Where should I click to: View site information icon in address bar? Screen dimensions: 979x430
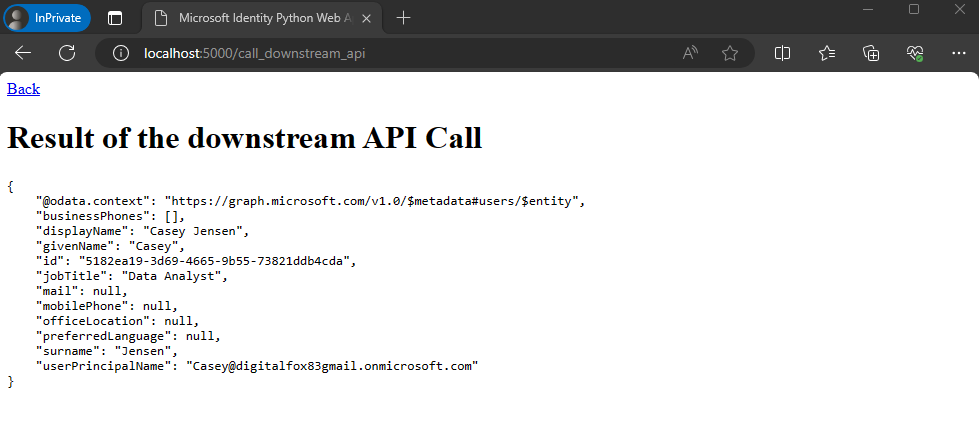pyautogui.click(x=121, y=53)
